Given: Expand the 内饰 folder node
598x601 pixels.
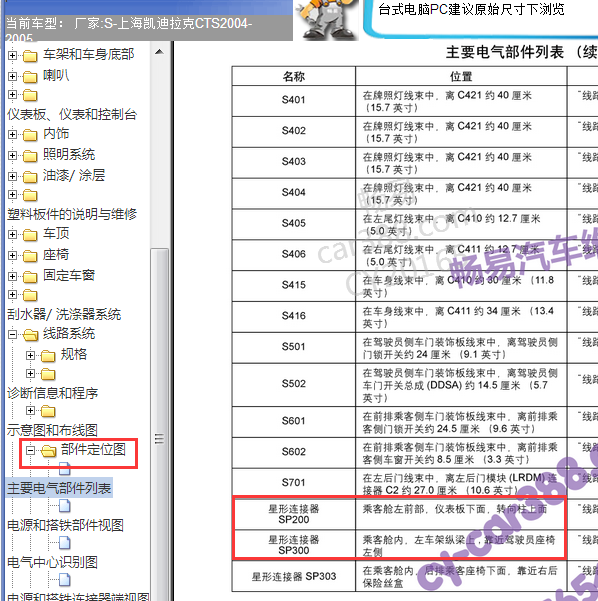Looking at the screenshot, I should click(12, 135).
